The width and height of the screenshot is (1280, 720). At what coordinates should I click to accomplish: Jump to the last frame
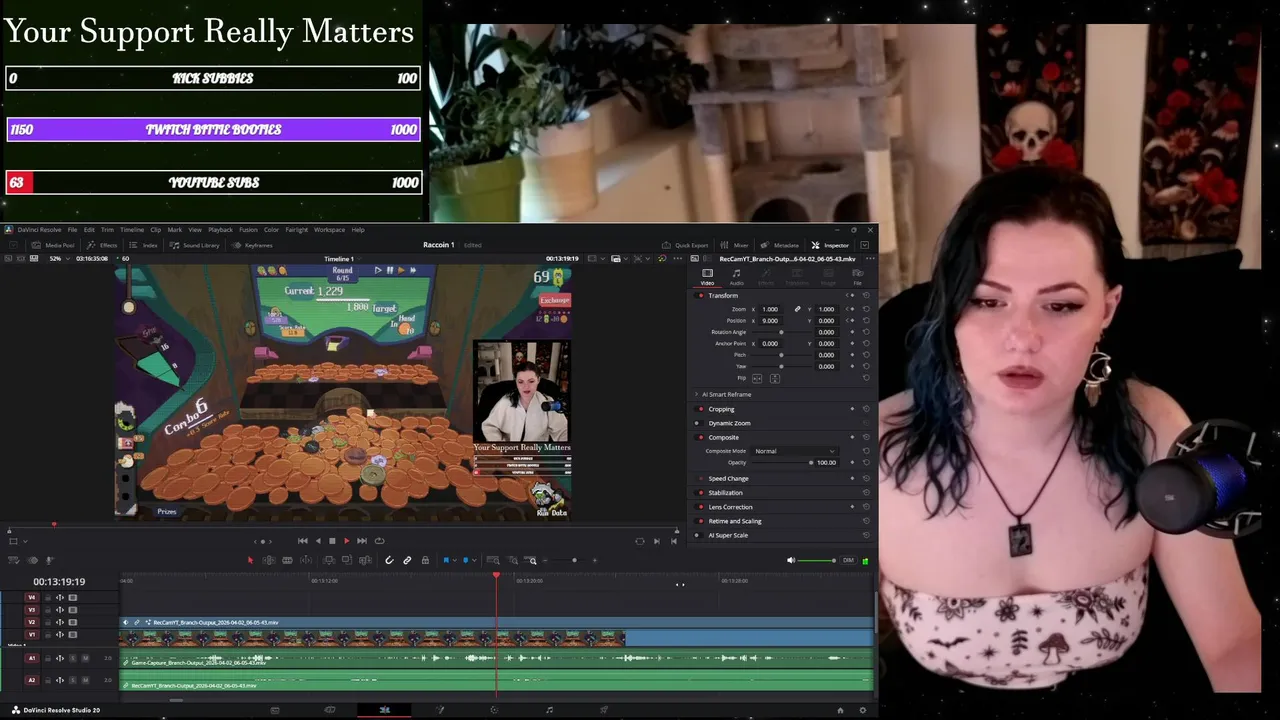click(x=362, y=541)
